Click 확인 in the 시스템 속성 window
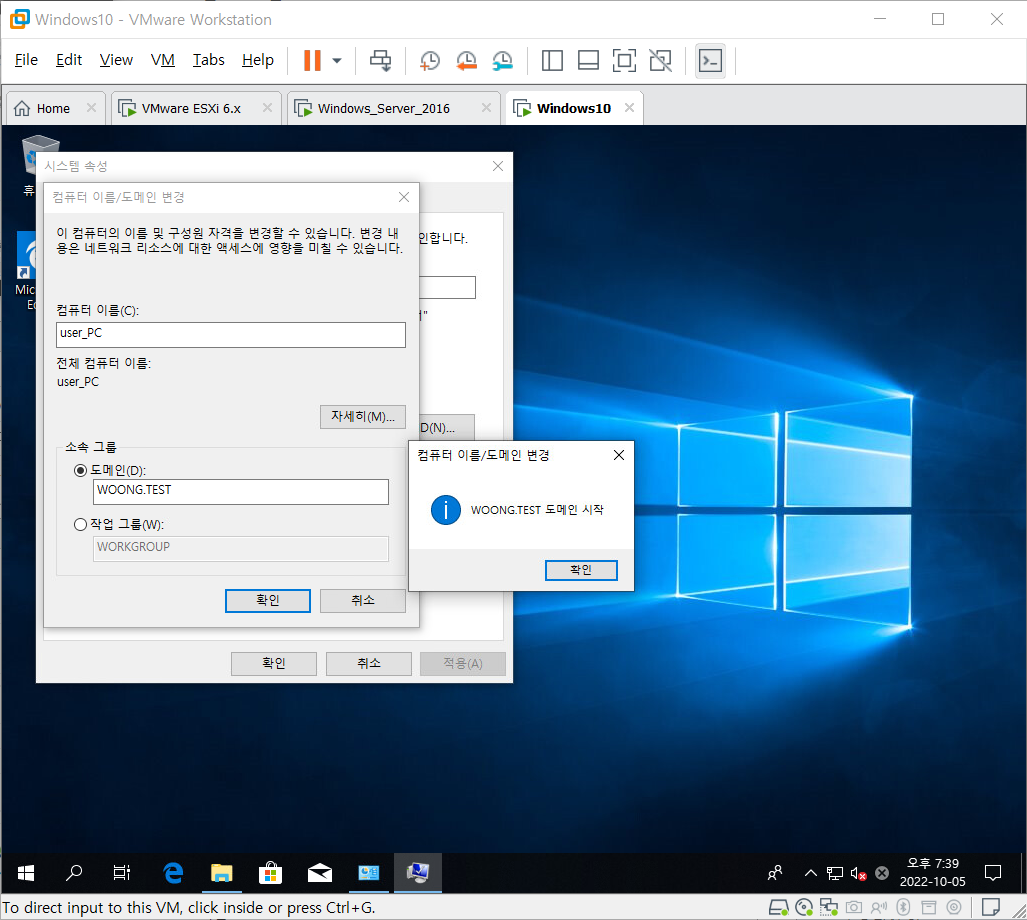This screenshot has height=920, width=1027. coord(274,663)
